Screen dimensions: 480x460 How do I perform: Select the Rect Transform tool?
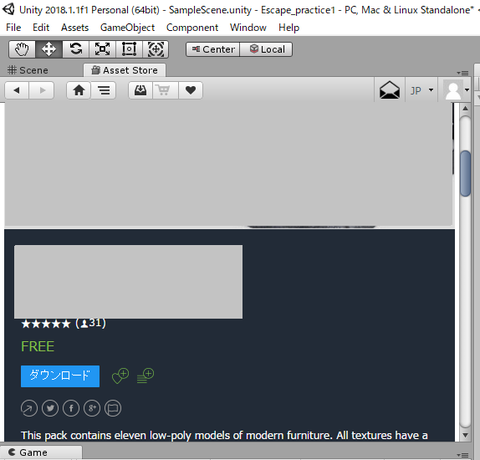[x=129, y=49]
